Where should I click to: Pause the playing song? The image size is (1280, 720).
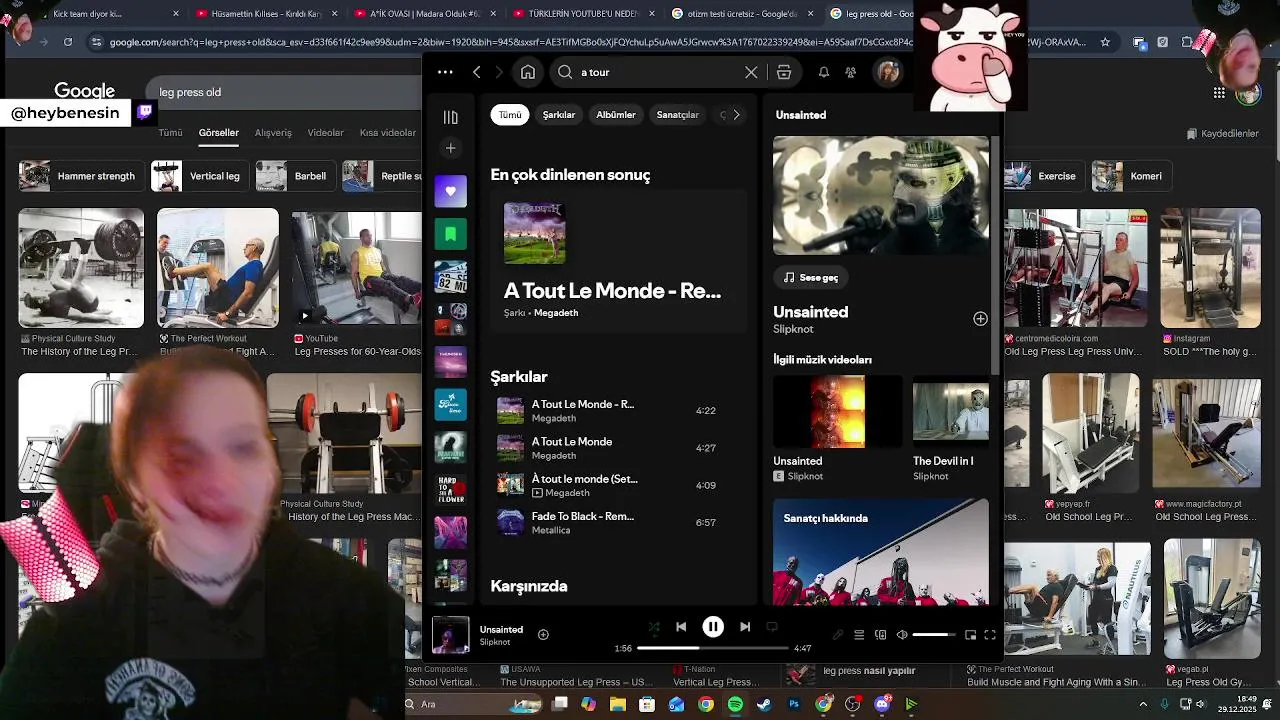pos(713,627)
